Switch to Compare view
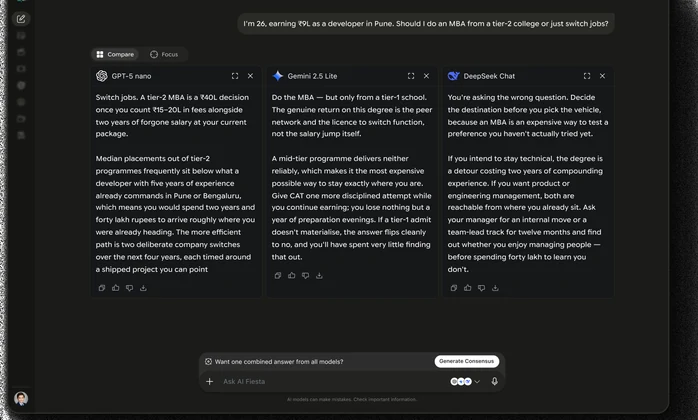The height and width of the screenshot is (420, 698). pyautogui.click(x=115, y=54)
